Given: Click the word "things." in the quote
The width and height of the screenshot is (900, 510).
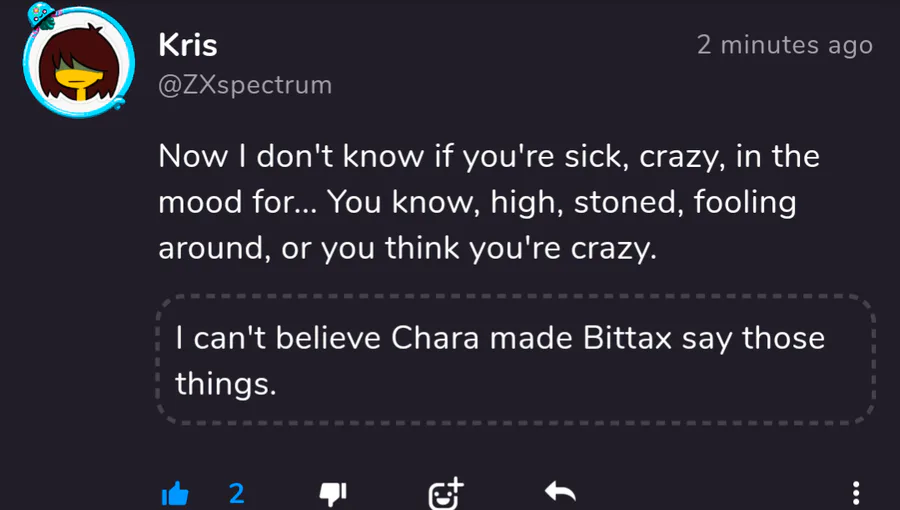Looking at the screenshot, I should coord(225,384).
